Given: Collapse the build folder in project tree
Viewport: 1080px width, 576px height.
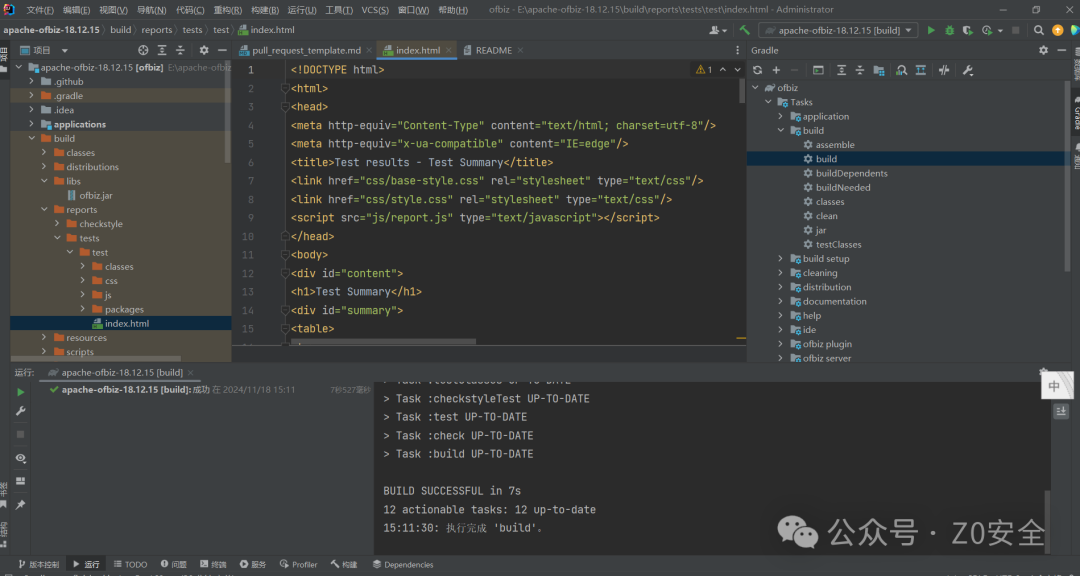Looking at the screenshot, I should tap(32, 138).
